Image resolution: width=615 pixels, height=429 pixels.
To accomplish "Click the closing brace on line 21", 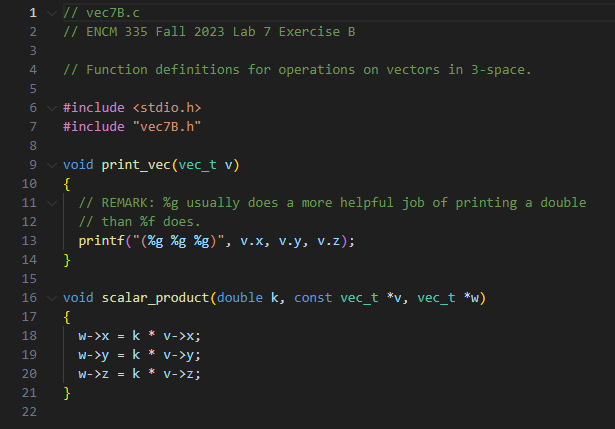I will 67,393.
